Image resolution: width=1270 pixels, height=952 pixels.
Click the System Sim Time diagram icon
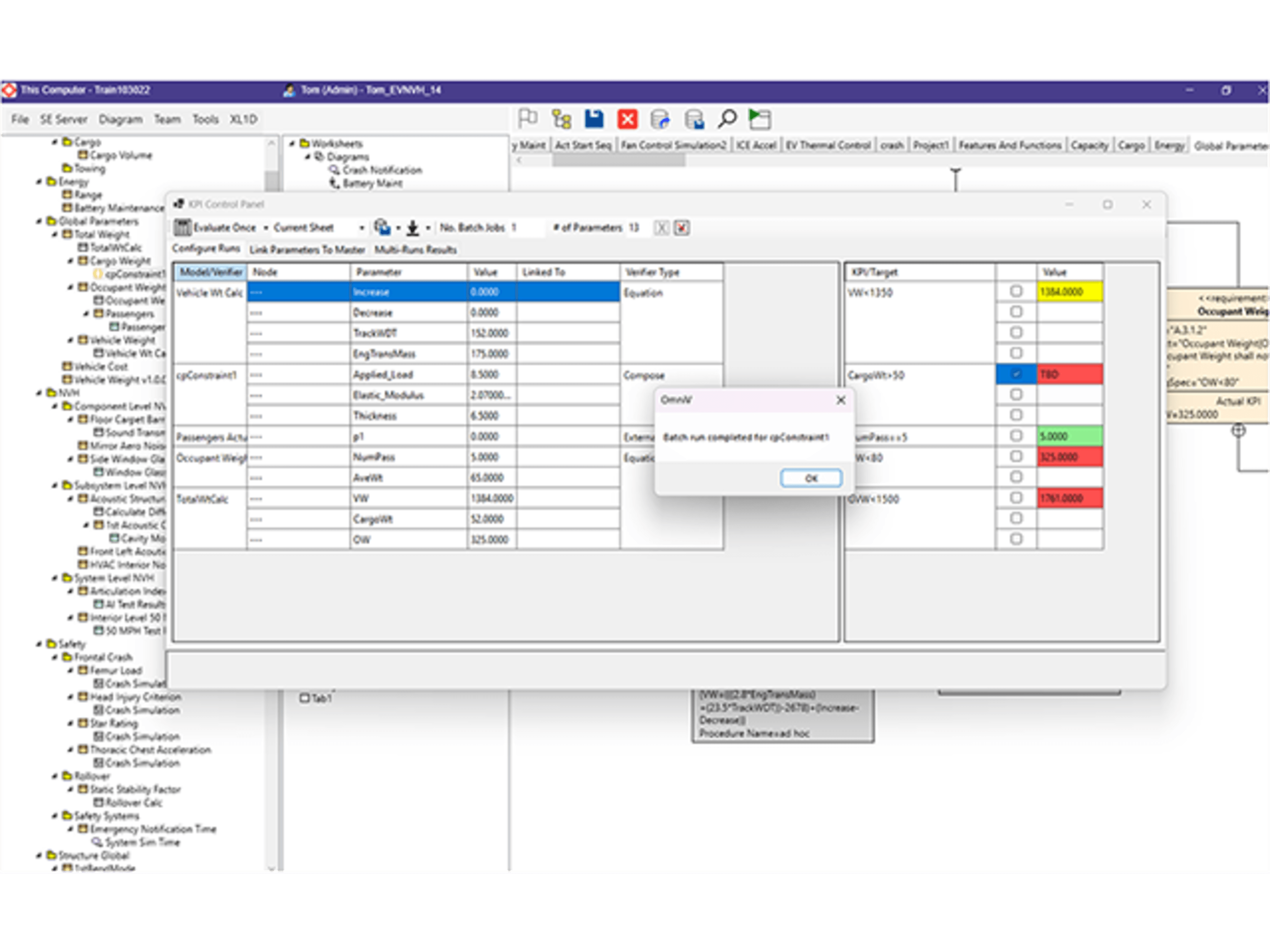coord(97,842)
